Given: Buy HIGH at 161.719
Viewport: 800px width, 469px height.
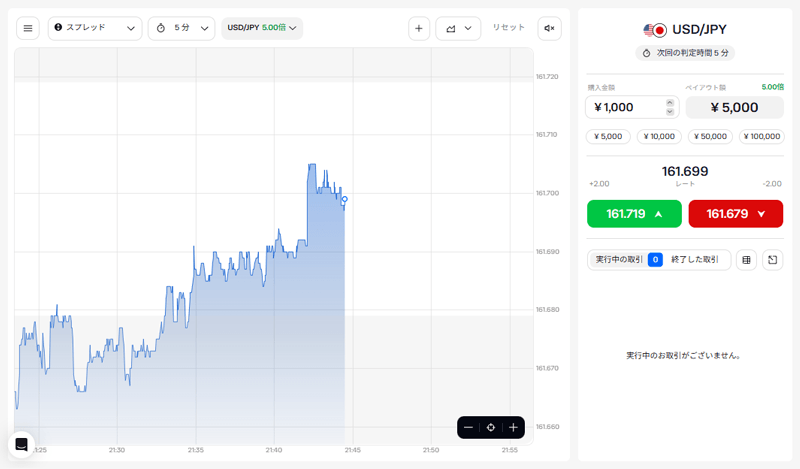Looking at the screenshot, I should (x=634, y=214).
